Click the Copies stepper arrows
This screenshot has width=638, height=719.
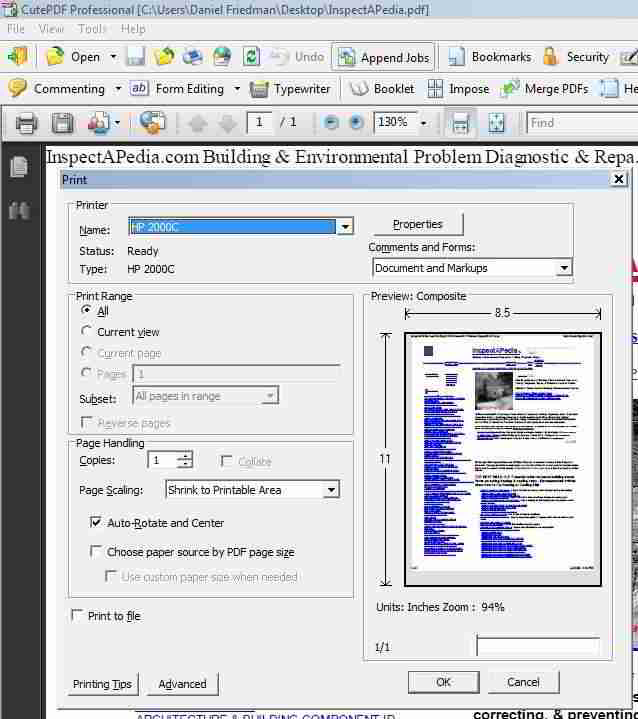pyautogui.click(x=185, y=459)
